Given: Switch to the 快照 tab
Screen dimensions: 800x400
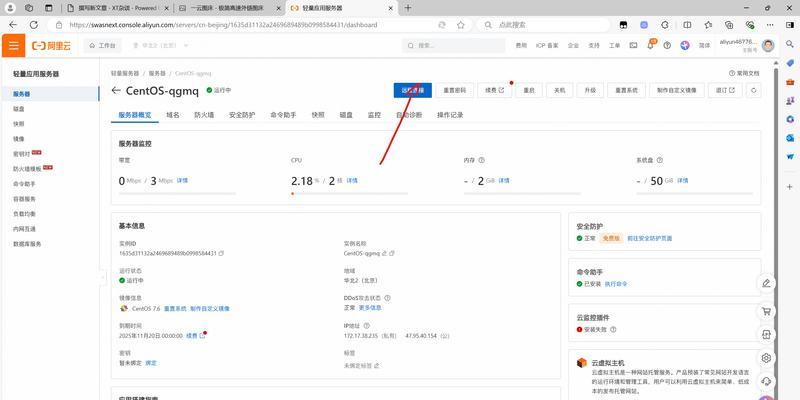Looking at the screenshot, I should click(318, 115).
